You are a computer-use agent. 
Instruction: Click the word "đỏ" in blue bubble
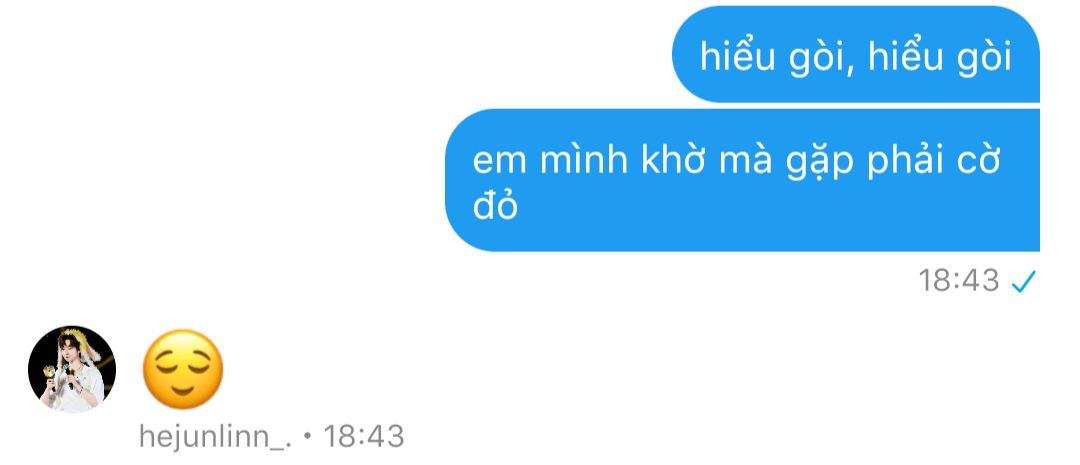(495, 205)
